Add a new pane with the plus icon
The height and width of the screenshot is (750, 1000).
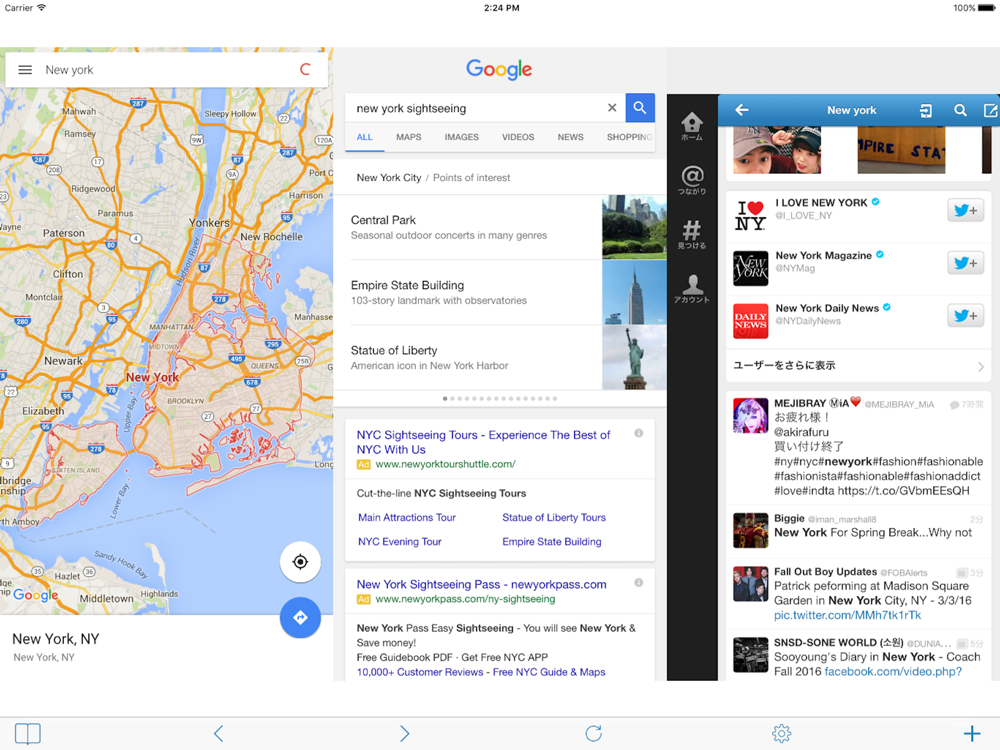(x=972, y=733)
